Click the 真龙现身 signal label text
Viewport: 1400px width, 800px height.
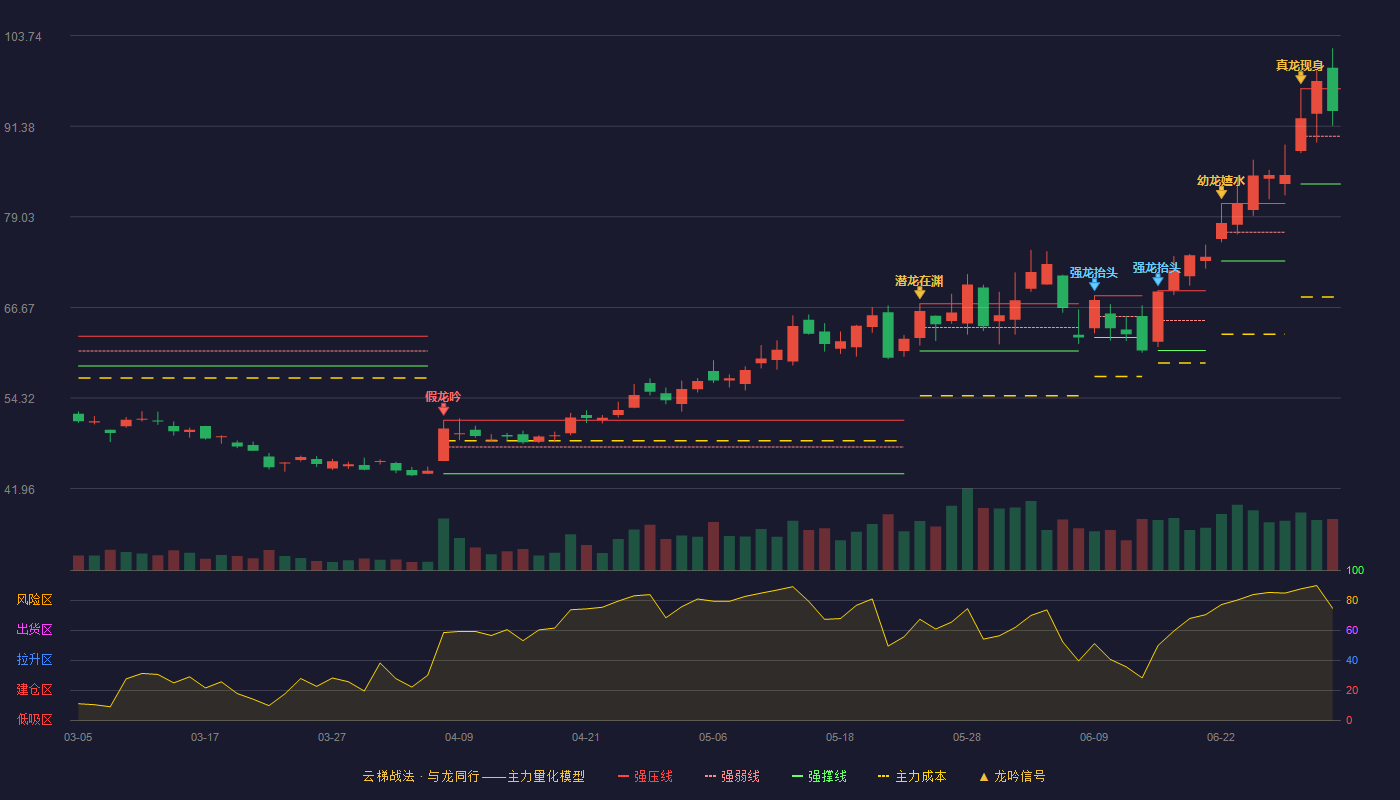coord(1300,66)
